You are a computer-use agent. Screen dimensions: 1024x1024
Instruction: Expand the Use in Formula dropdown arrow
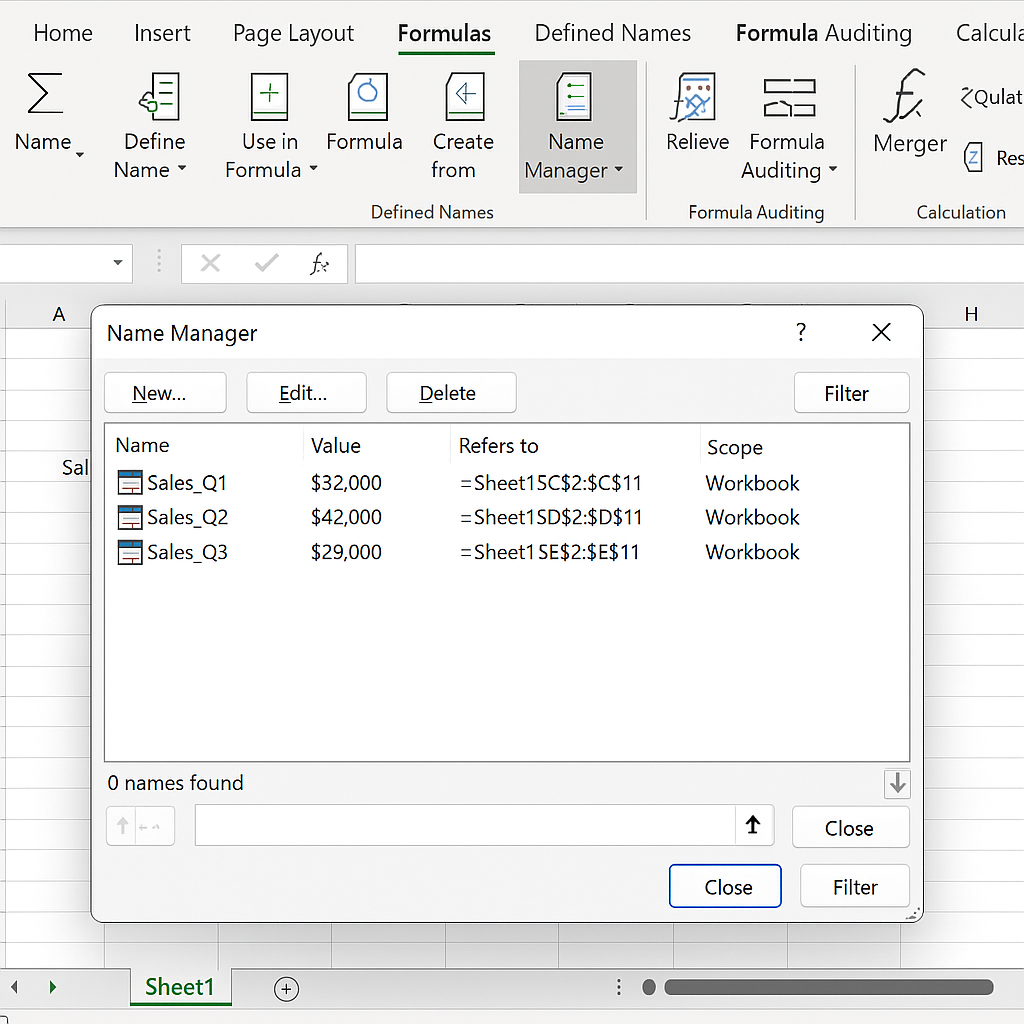coord(313,168)
